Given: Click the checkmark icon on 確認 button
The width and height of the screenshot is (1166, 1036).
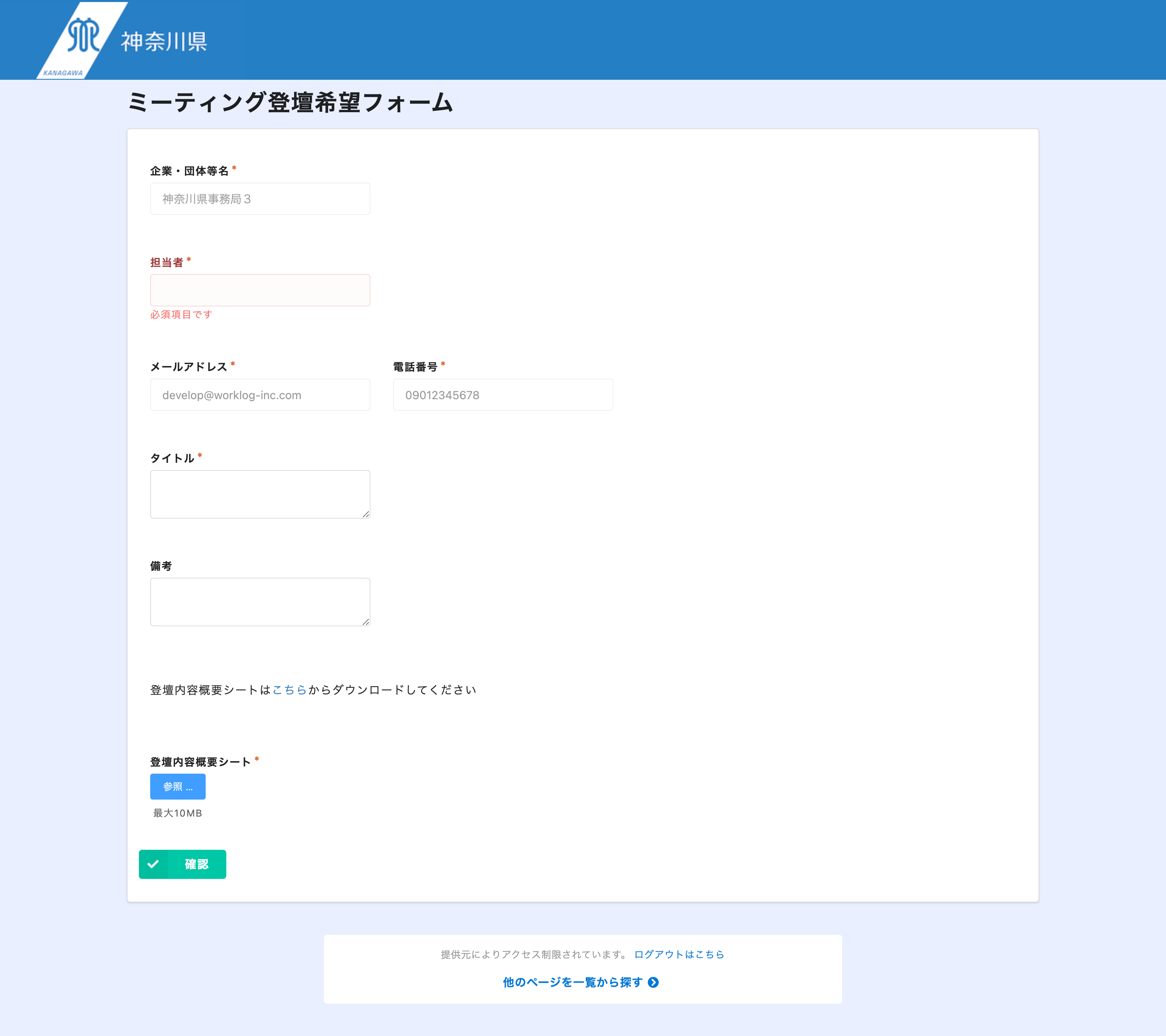Looking at the screenshot, I should 153,864.
